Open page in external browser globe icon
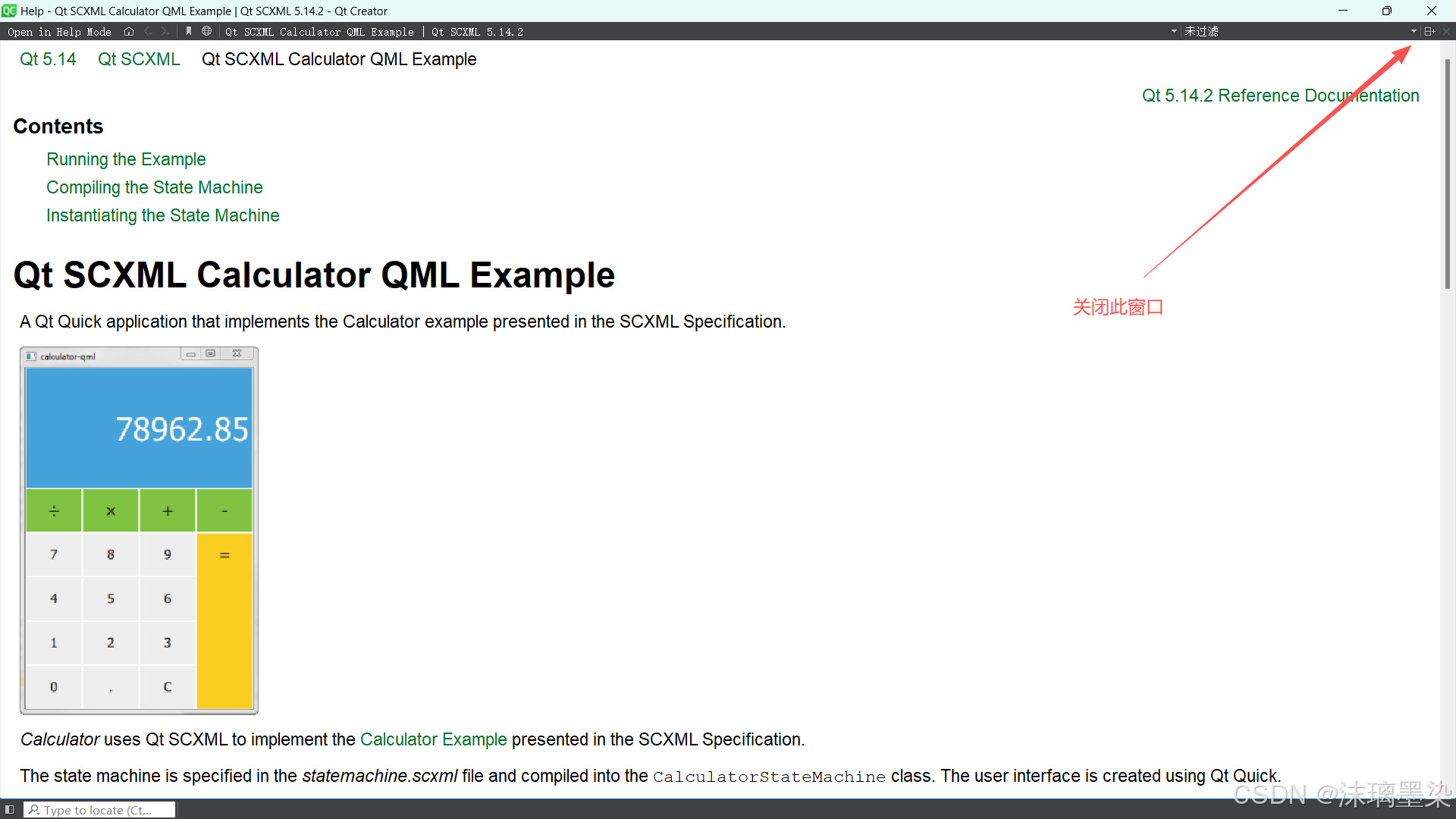 coord(206,32)
